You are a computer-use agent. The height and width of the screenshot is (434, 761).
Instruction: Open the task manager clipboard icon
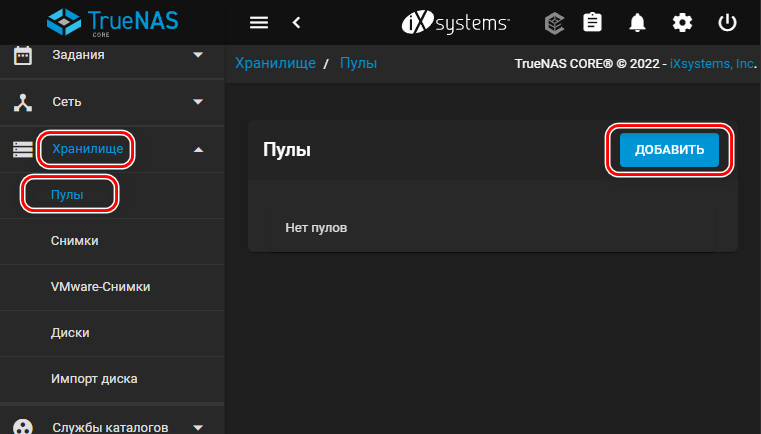(x=592, y=22)
